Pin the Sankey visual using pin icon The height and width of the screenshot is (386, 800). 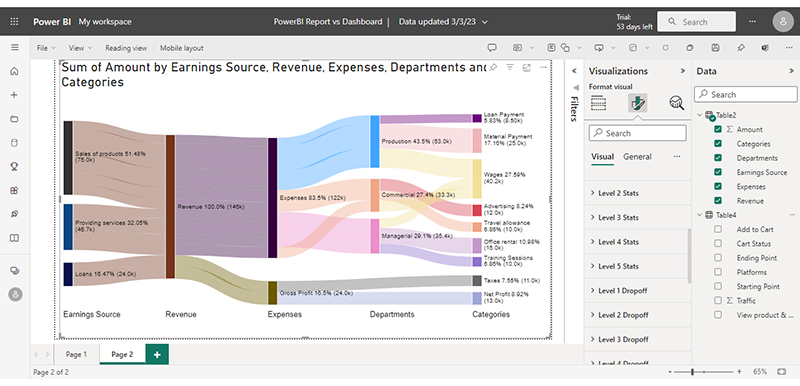pyautogui.click(x=493, y=67)
